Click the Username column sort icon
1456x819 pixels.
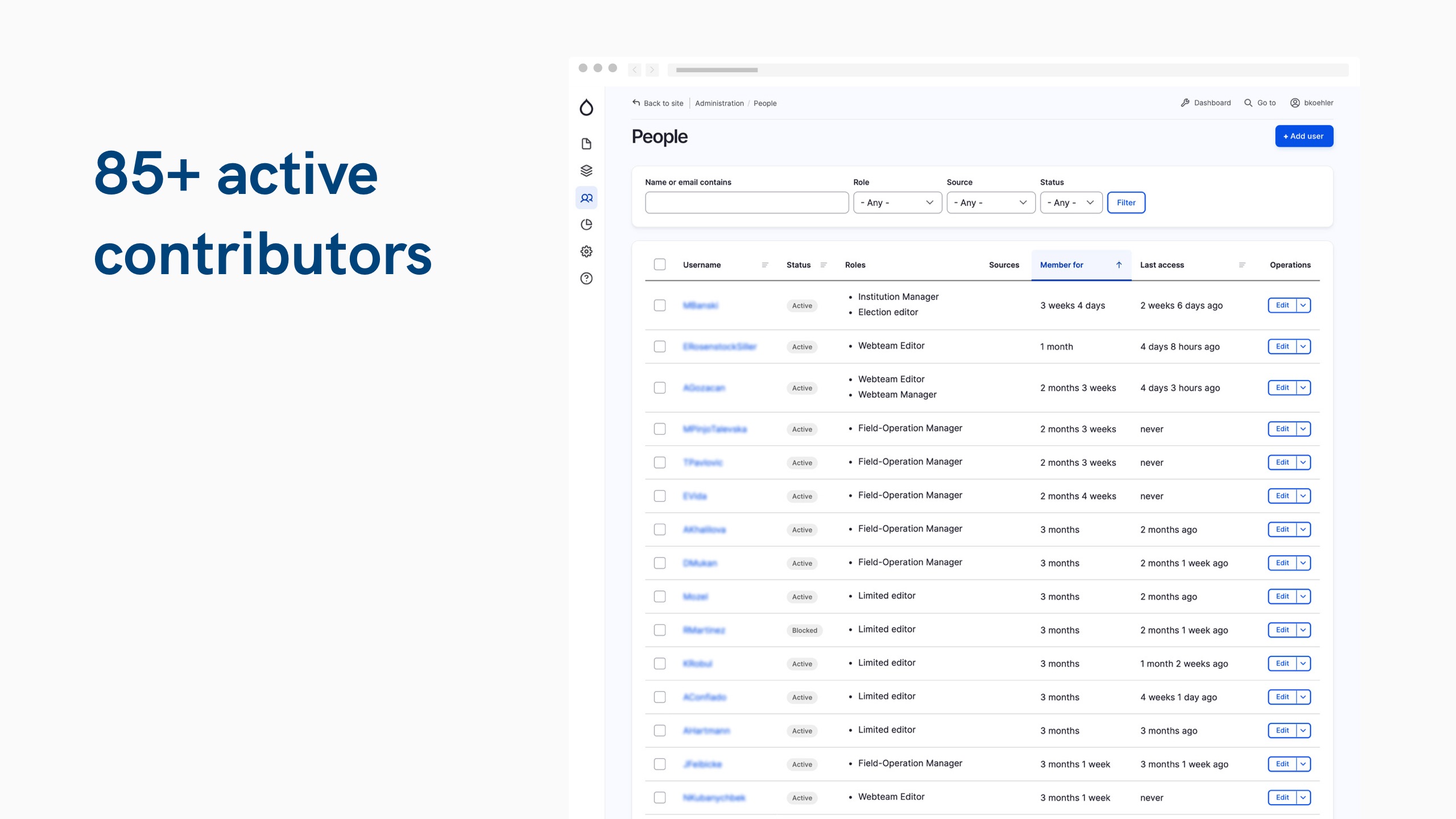click(765, 265)
